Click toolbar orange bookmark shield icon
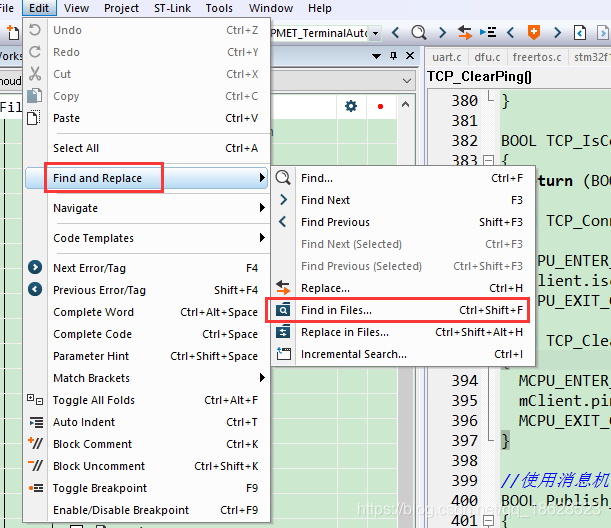 click(x=533, y=32)
